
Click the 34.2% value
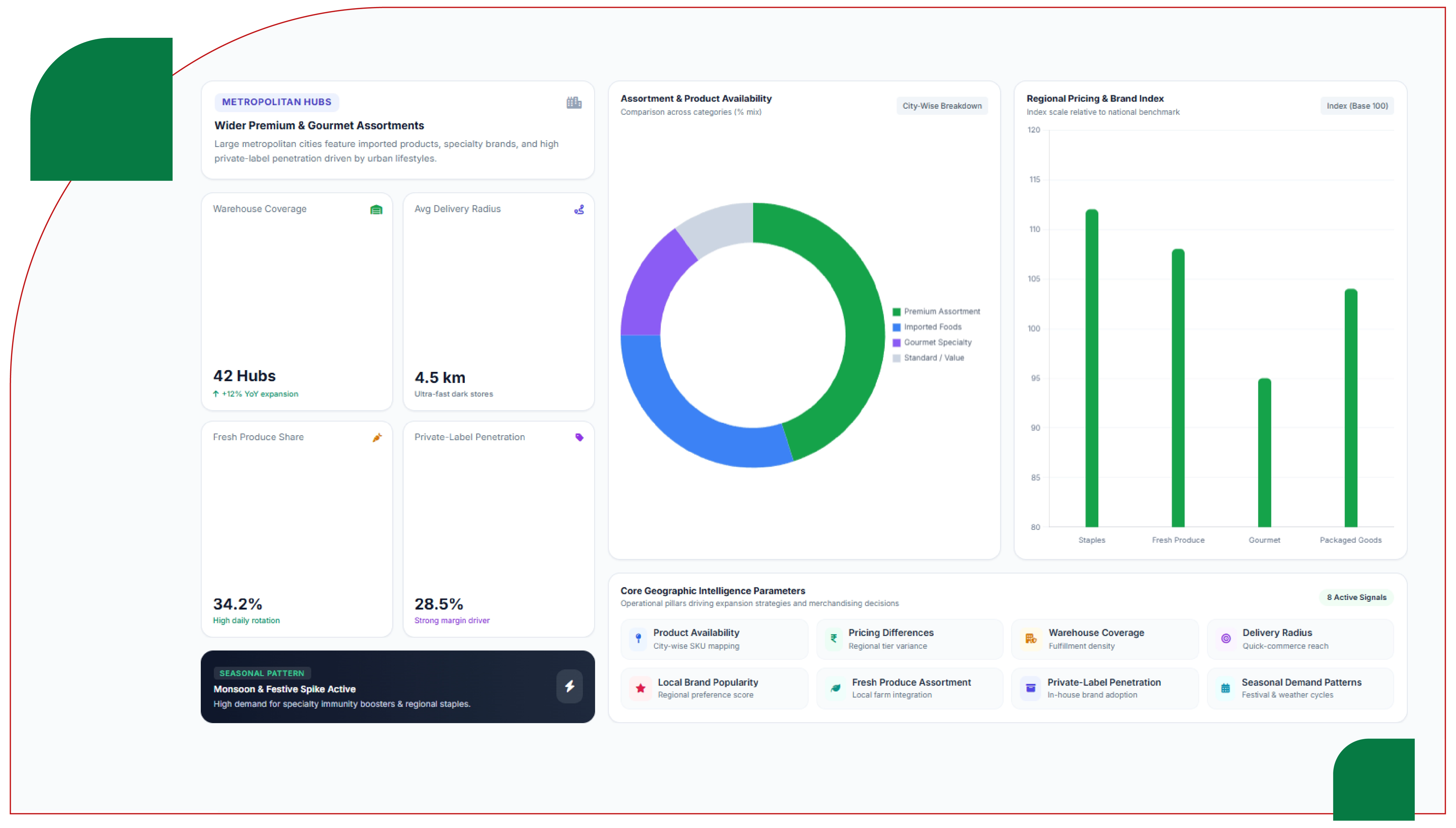pos(238,604)
